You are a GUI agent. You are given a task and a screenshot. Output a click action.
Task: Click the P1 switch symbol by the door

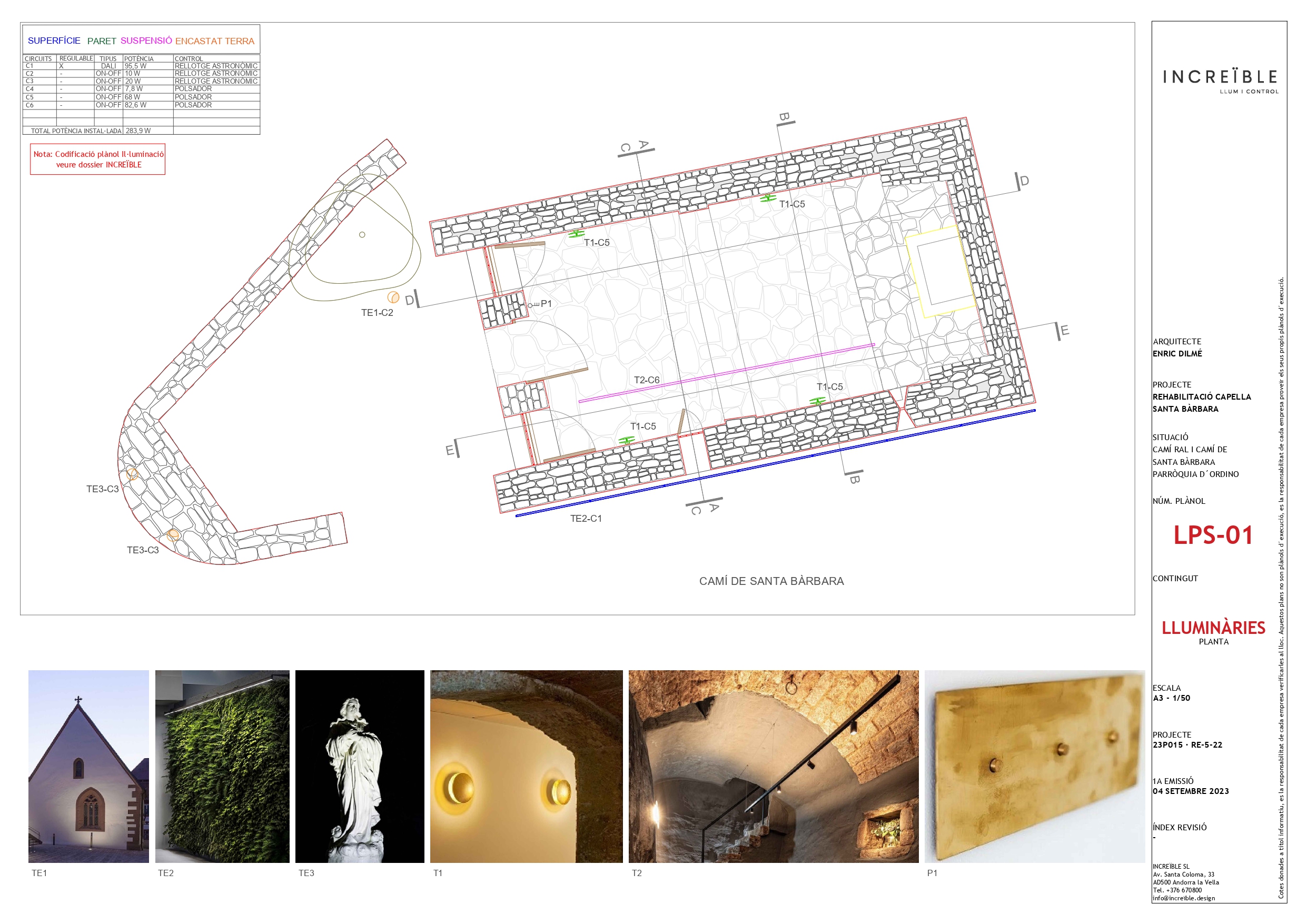pos(532,305)
